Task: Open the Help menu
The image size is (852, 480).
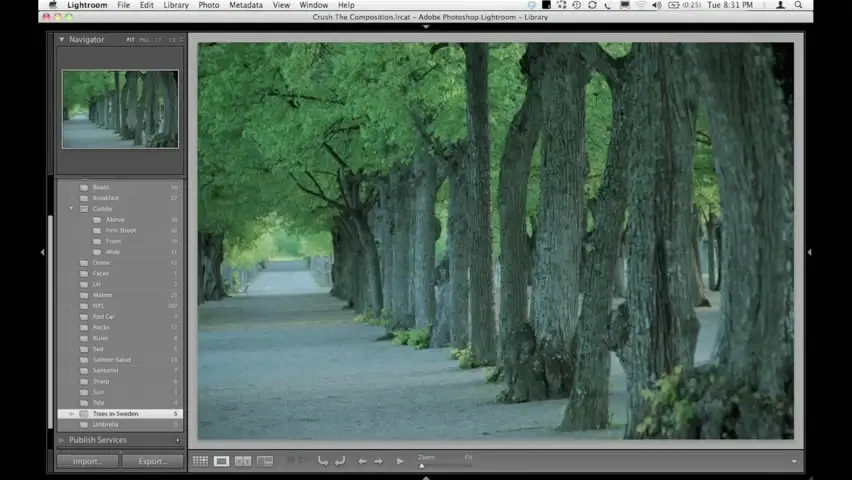Action: (346, 5)
